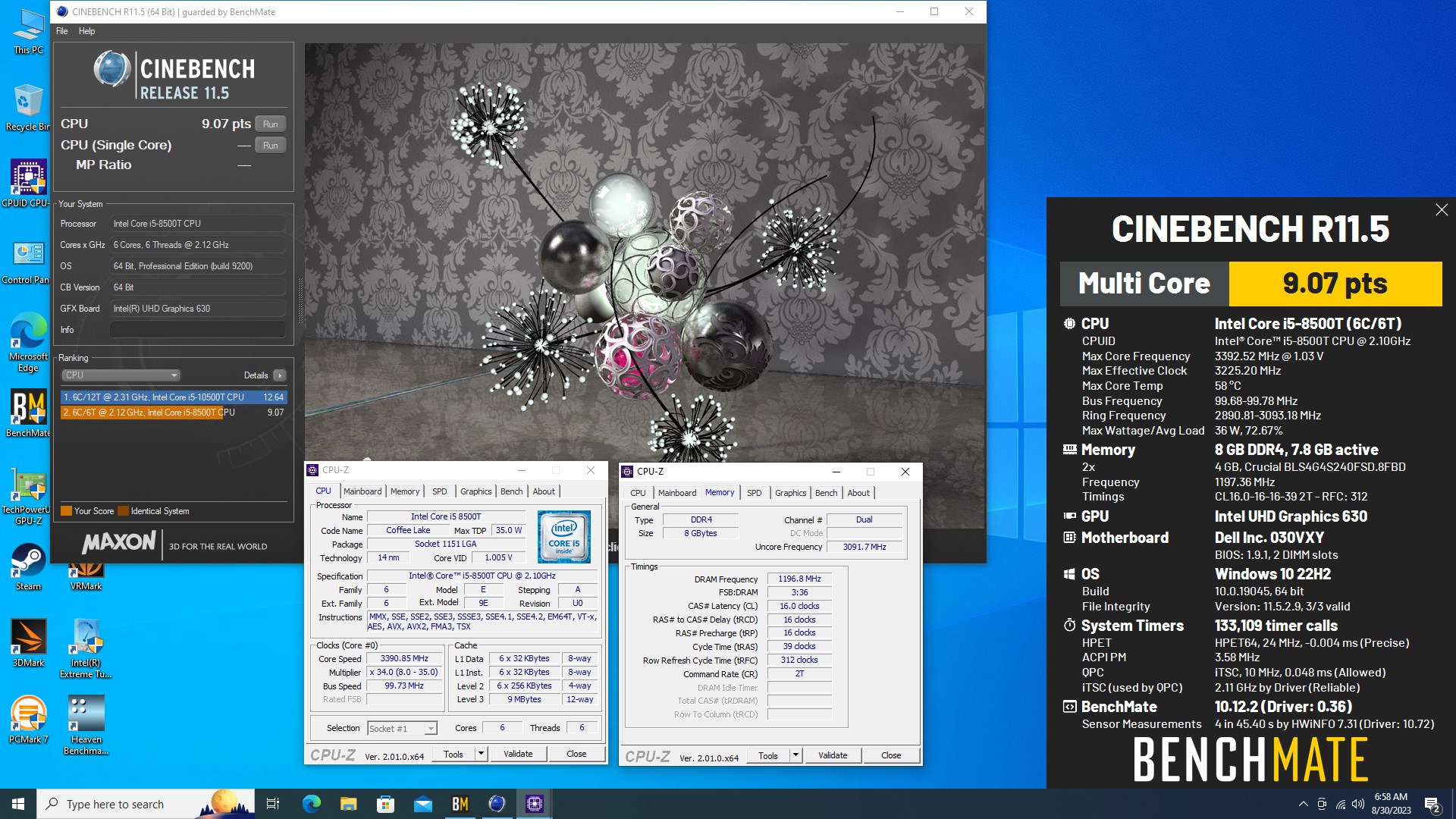The image size is (1456, 819).
Task: Switch to BenchMate in taskbar
Action: [460, 804]
